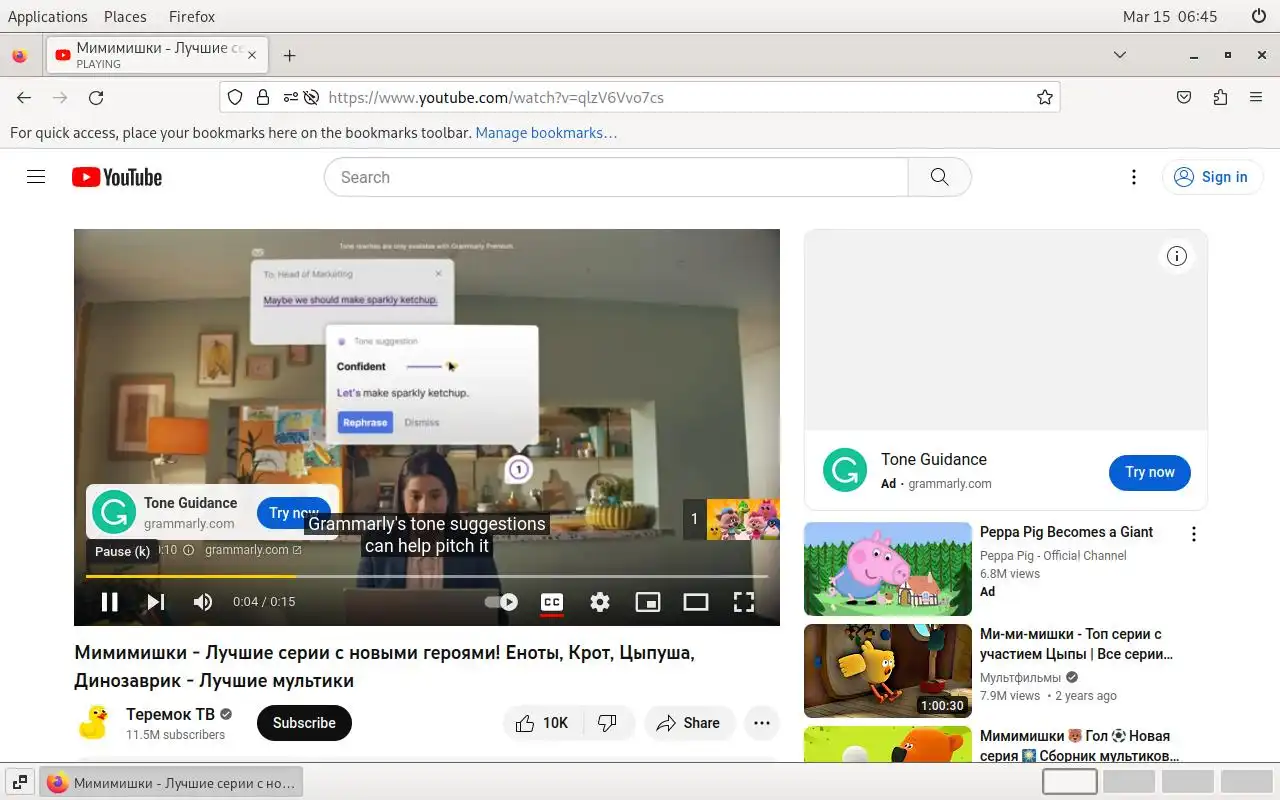Open Applications menu
1280x800 pixels.
[x=48, y=16]
